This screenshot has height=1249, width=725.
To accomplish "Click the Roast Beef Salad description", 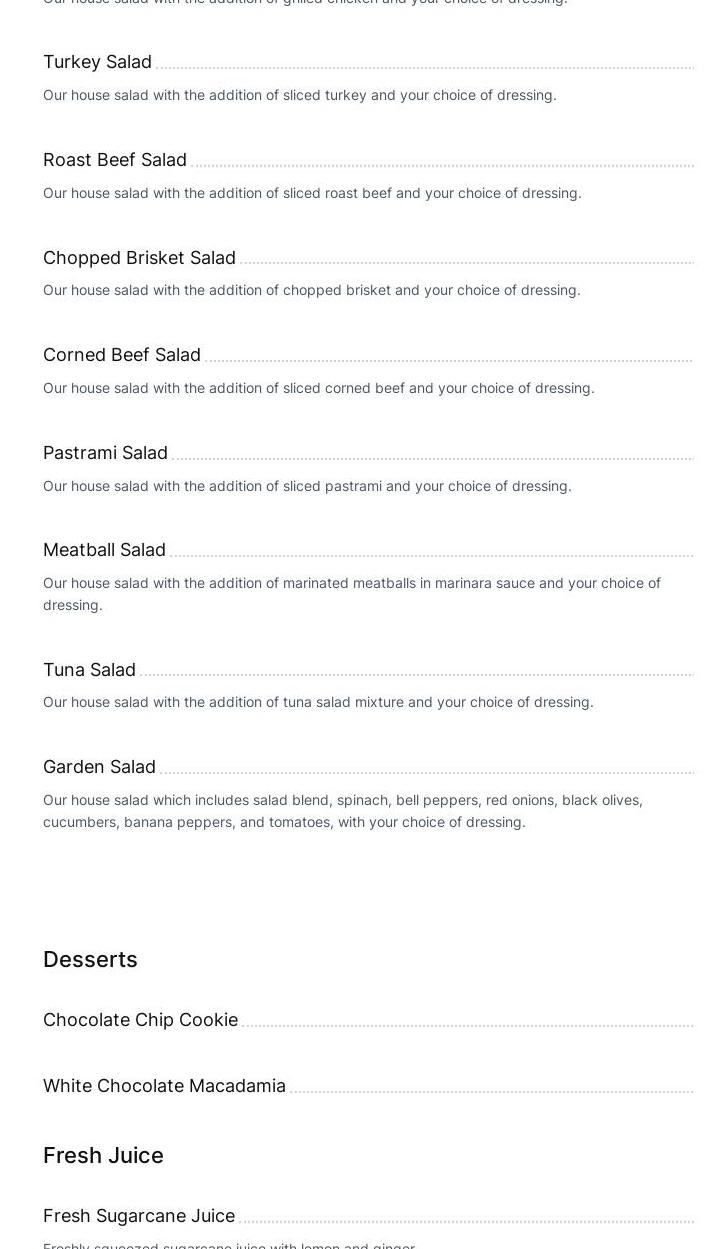I will [312, 193].
